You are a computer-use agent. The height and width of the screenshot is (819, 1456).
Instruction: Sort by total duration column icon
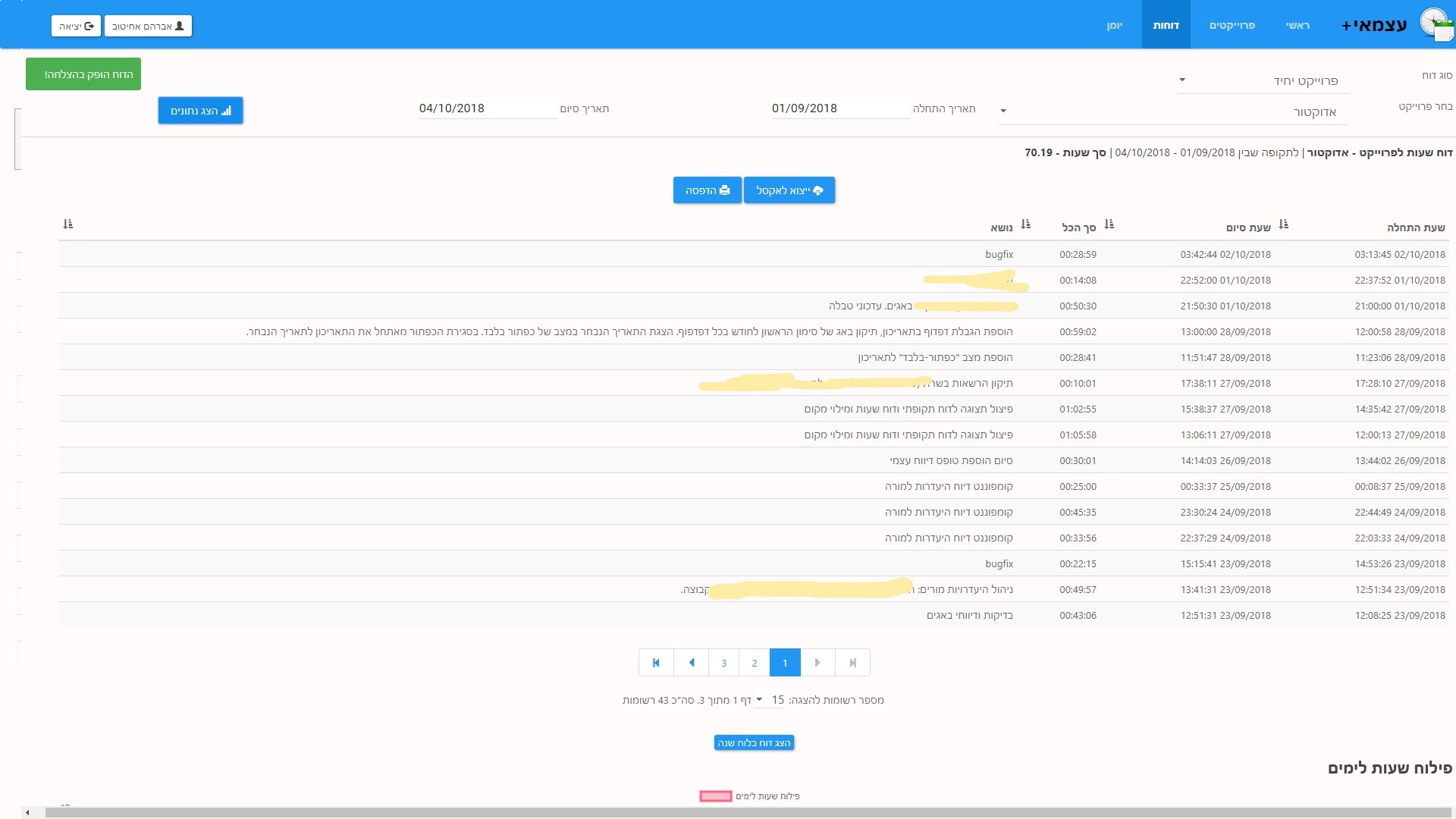pos(1025,224)
